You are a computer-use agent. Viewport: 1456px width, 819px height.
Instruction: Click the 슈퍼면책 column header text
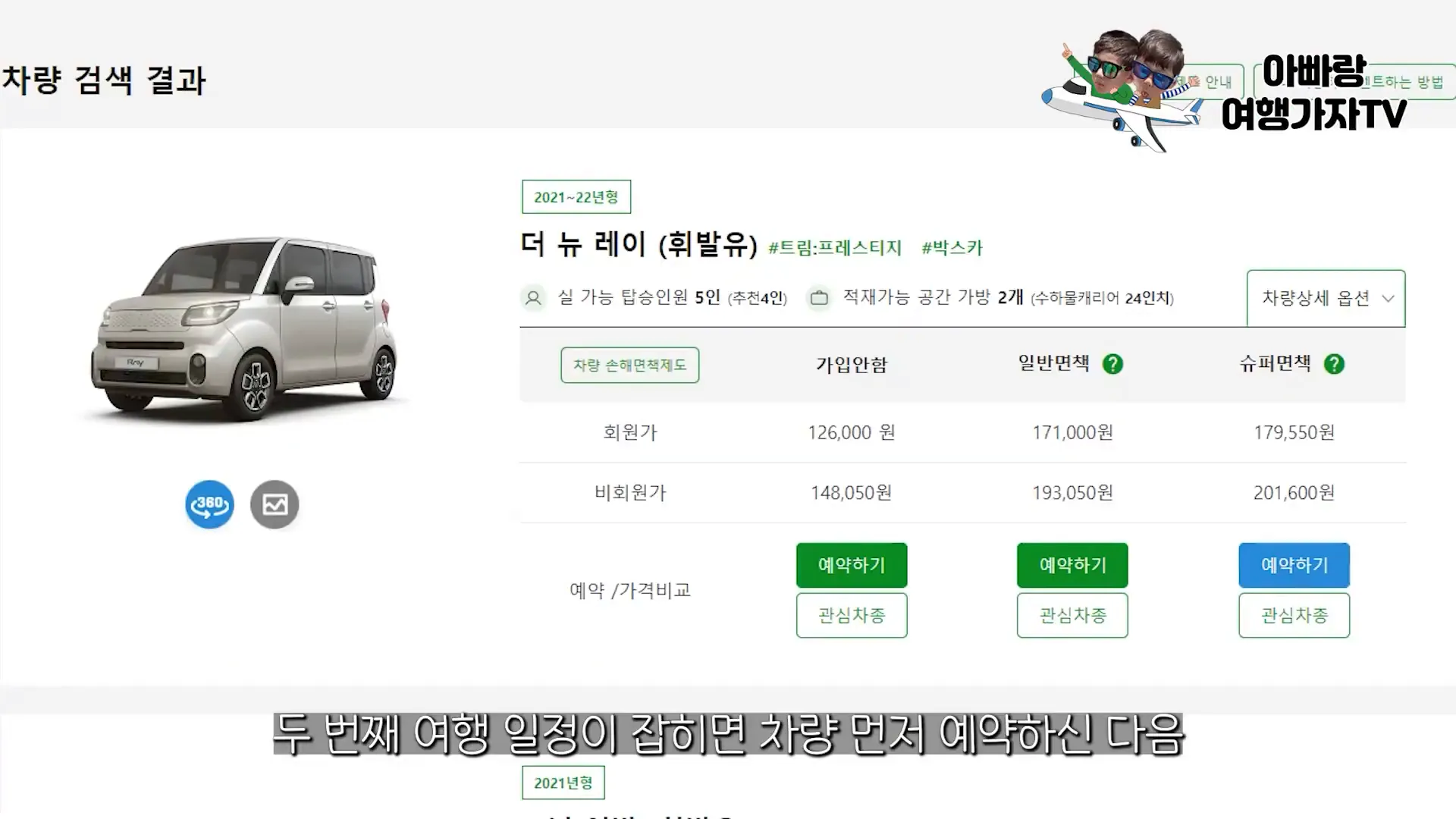pyautogui.click(x=1275, y=363)
